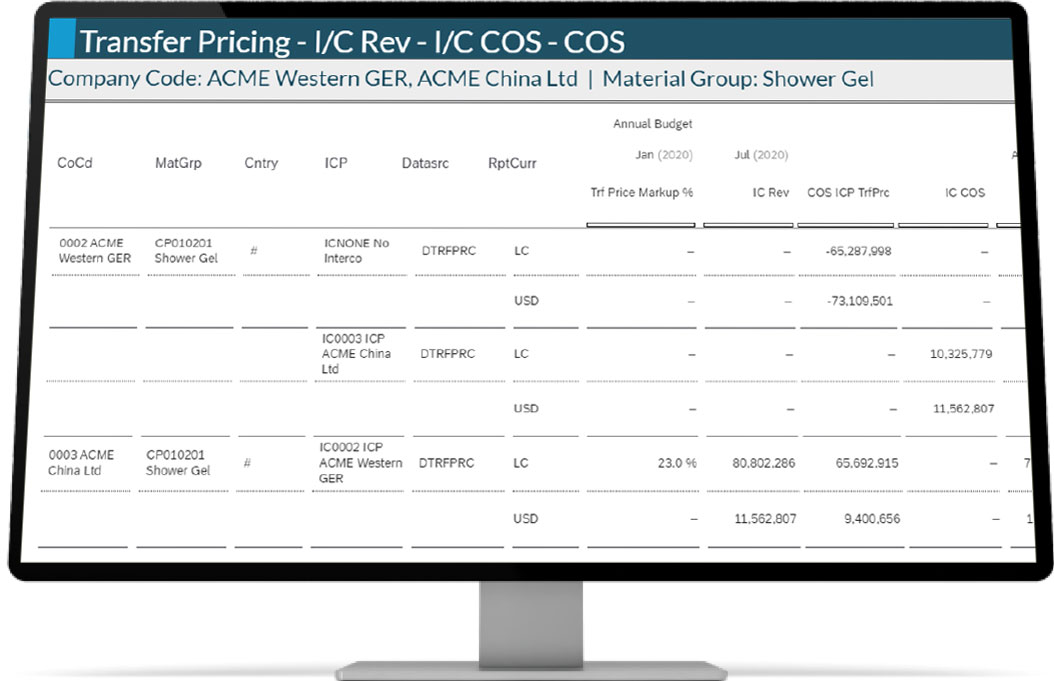Image resolution: width=1054 pixels, height=681 pixels.
Task: Select the MatGrp column header
Action: pos(178,163)
